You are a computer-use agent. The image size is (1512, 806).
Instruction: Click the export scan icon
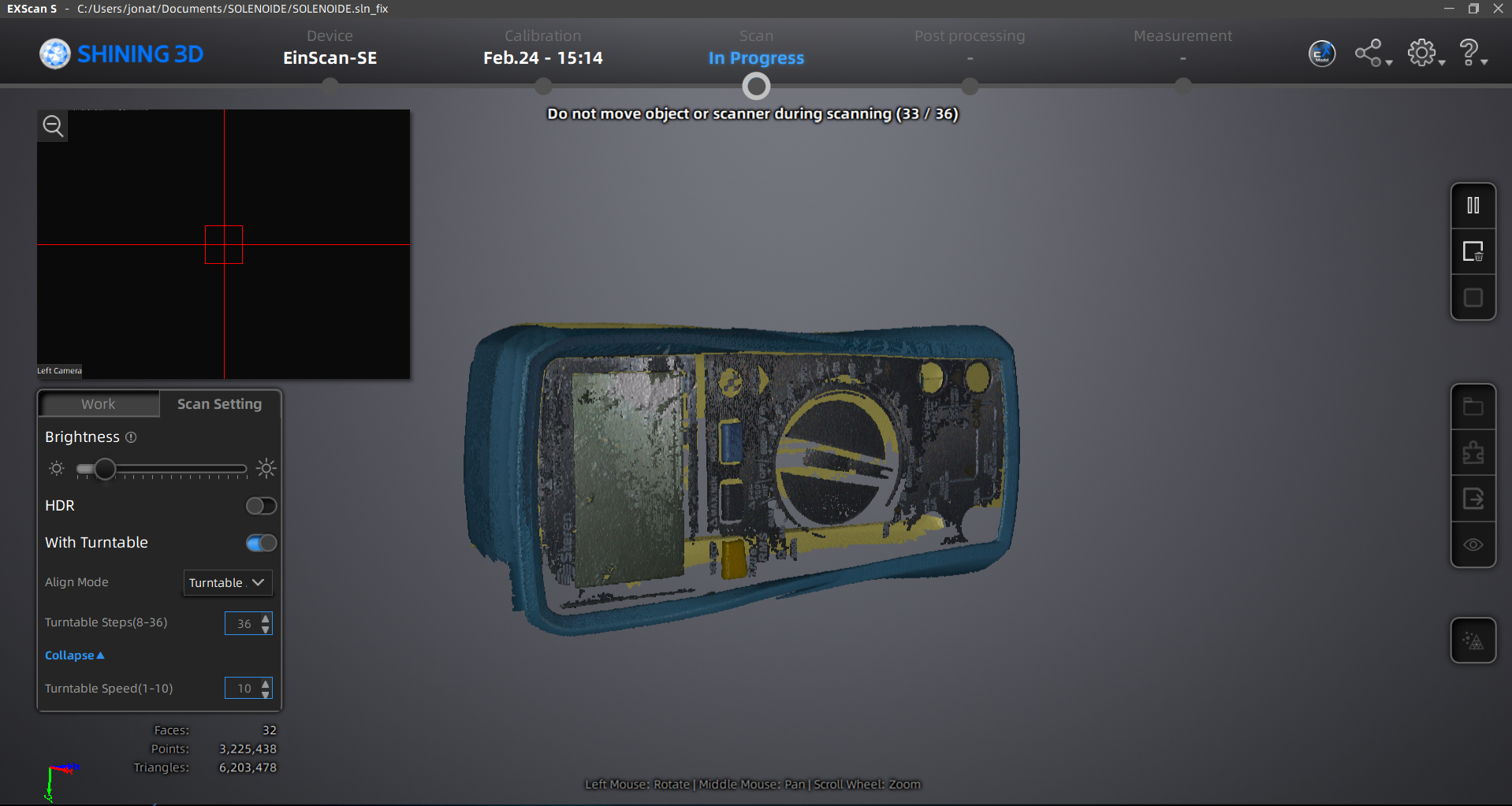tap(1473, 499)
